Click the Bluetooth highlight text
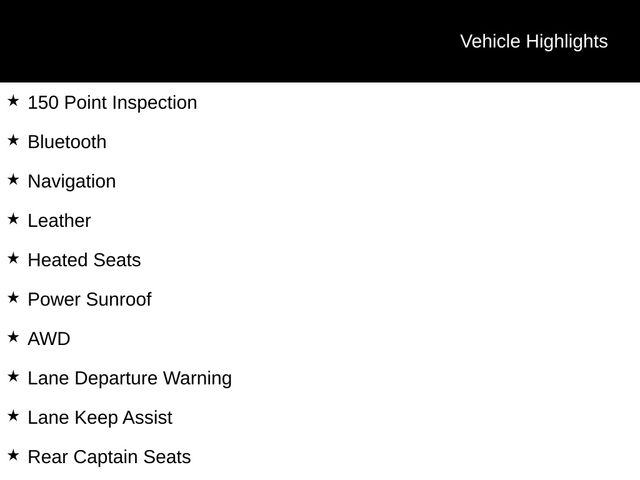 click(x=67, y=142)
